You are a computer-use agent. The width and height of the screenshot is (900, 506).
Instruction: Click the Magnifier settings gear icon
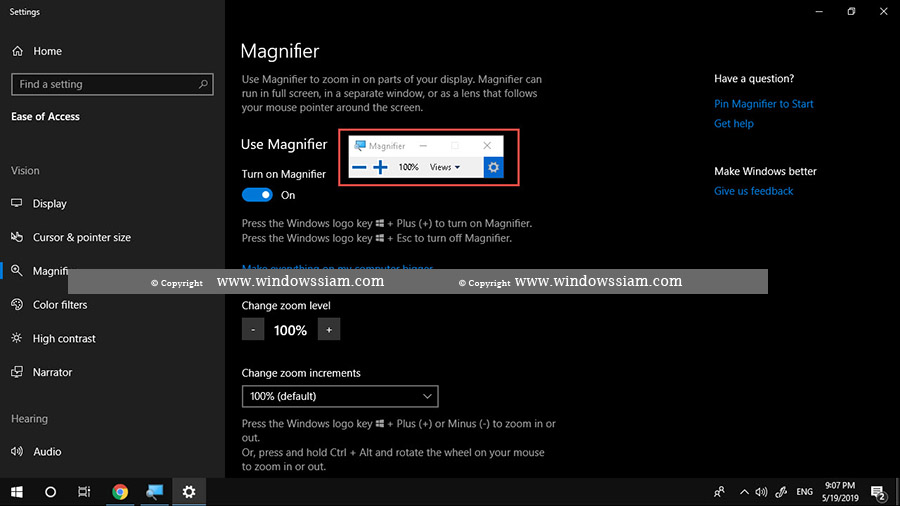coord(493,167)
